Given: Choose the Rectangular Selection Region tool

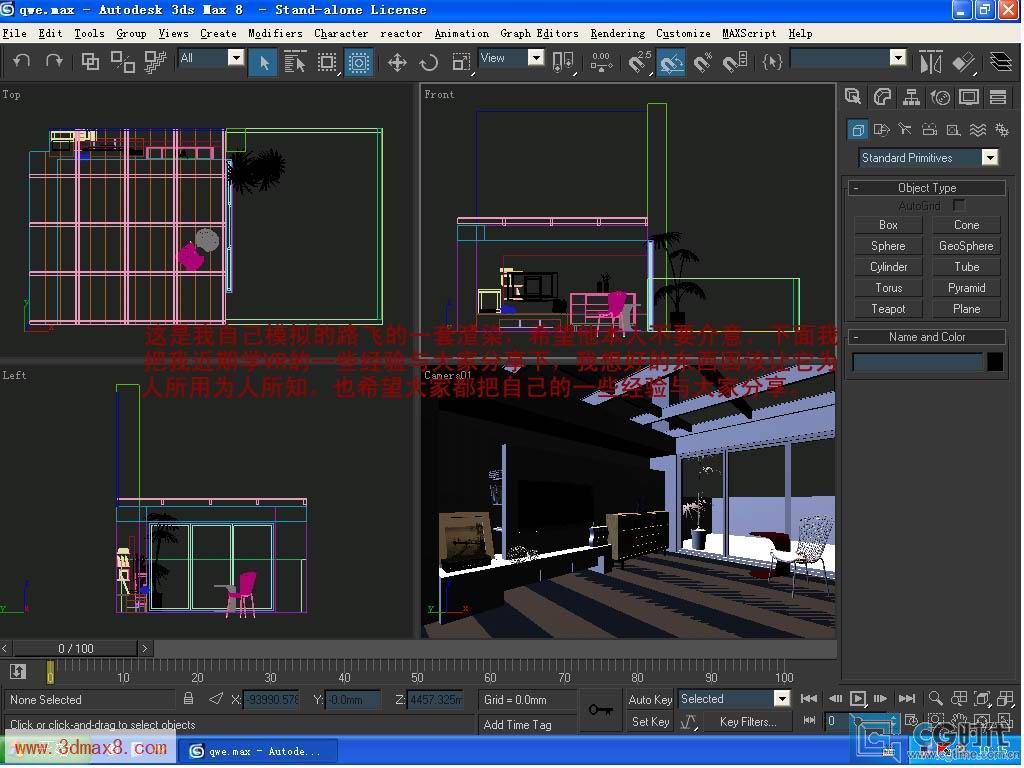Looking at the screenshot, I should [x=327, y=63].
